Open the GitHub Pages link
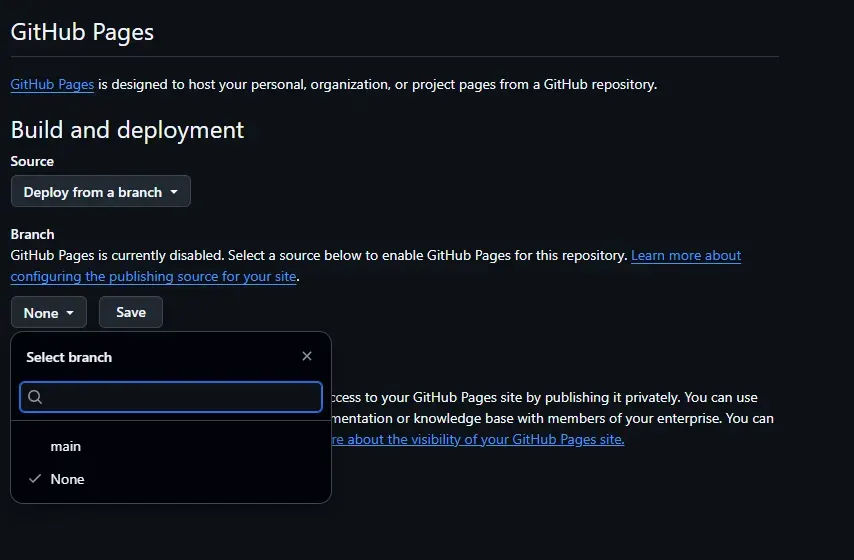This screenshot has width=854, height=560. pos(52,84)
